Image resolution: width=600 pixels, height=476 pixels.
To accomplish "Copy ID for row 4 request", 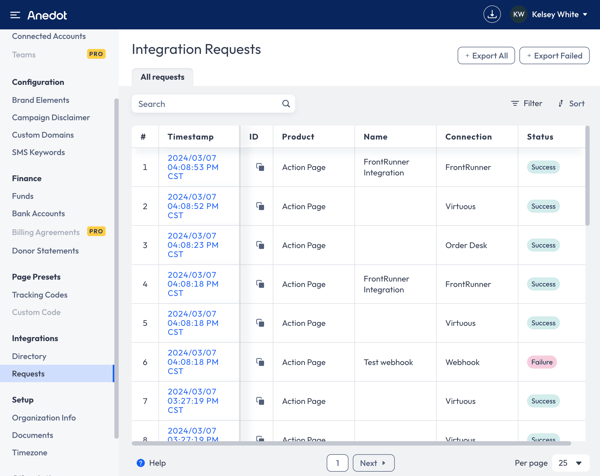I will (x=260, y=284).
